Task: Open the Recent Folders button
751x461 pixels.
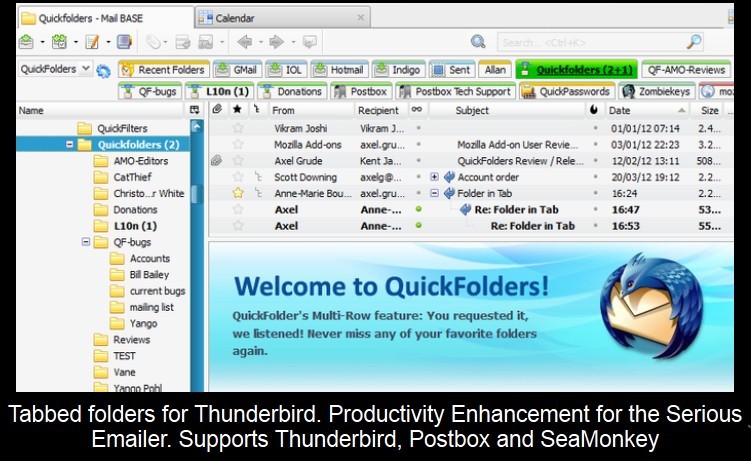Action: 163,70
